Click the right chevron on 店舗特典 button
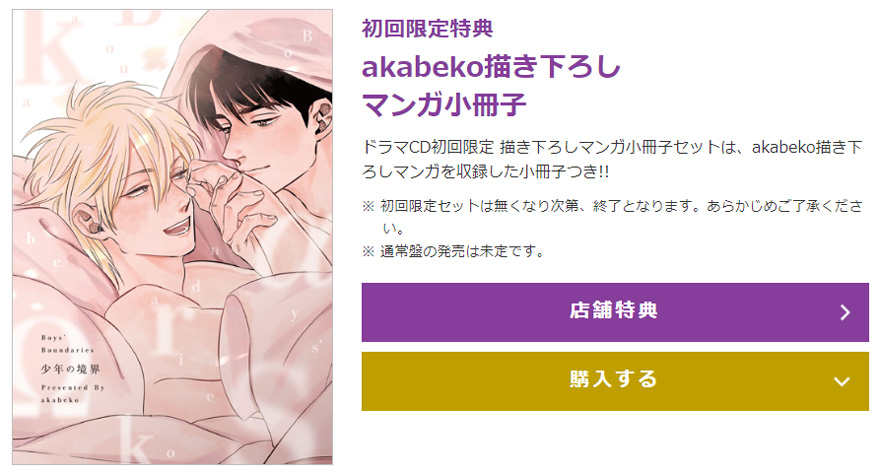 (845, 312)
